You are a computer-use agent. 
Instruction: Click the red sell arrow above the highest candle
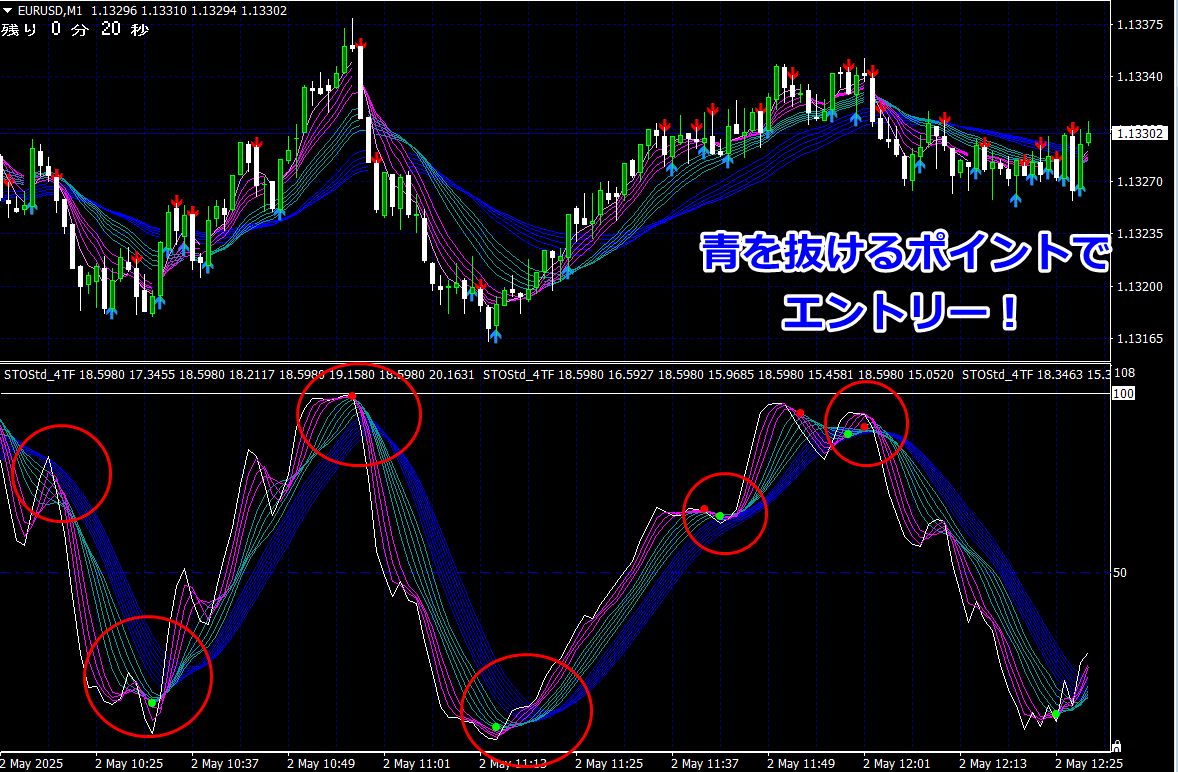click(x=361, y=44)
